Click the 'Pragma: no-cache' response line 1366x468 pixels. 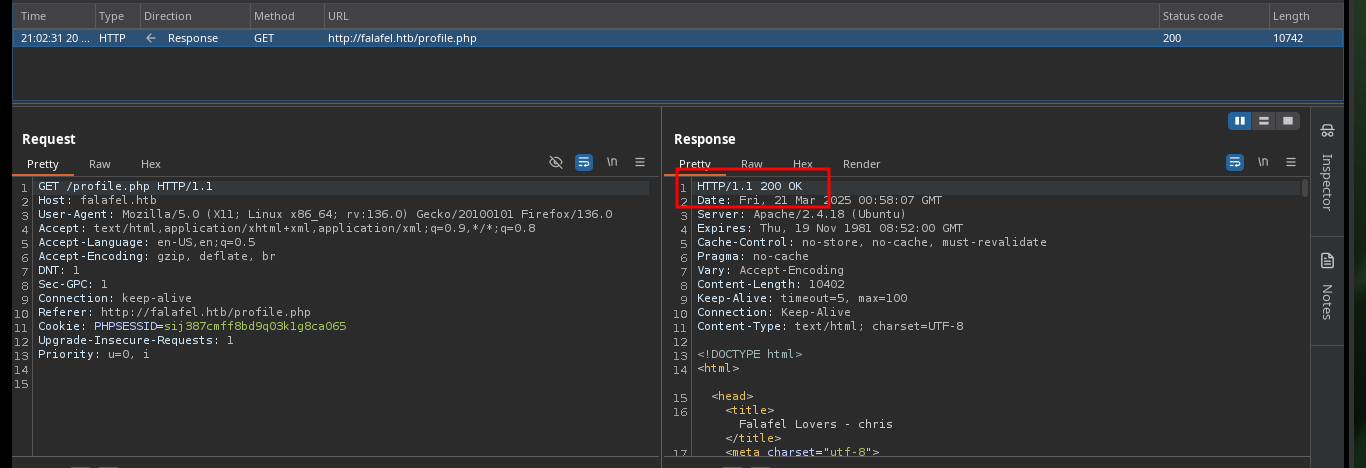coord(753,256)
